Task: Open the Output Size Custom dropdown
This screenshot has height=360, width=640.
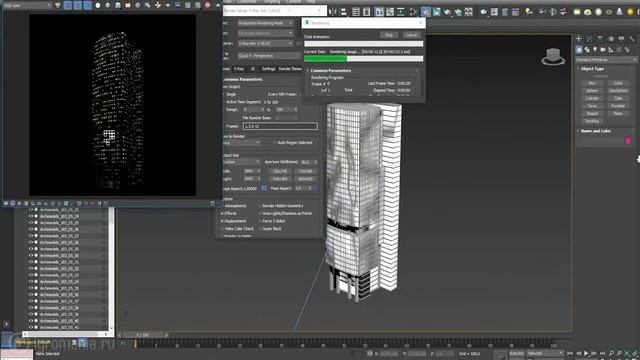Action: 241,162
